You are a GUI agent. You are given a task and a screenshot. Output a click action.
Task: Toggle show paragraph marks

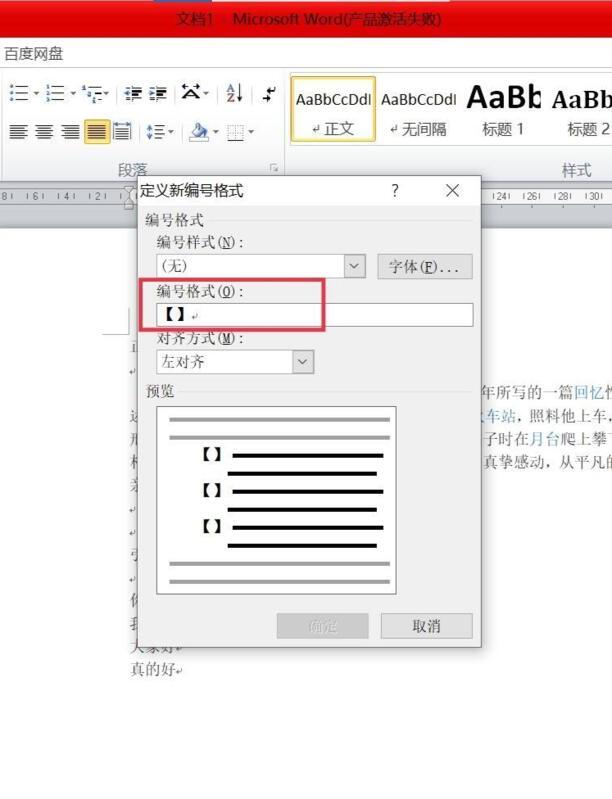click(x=270, y=94)
